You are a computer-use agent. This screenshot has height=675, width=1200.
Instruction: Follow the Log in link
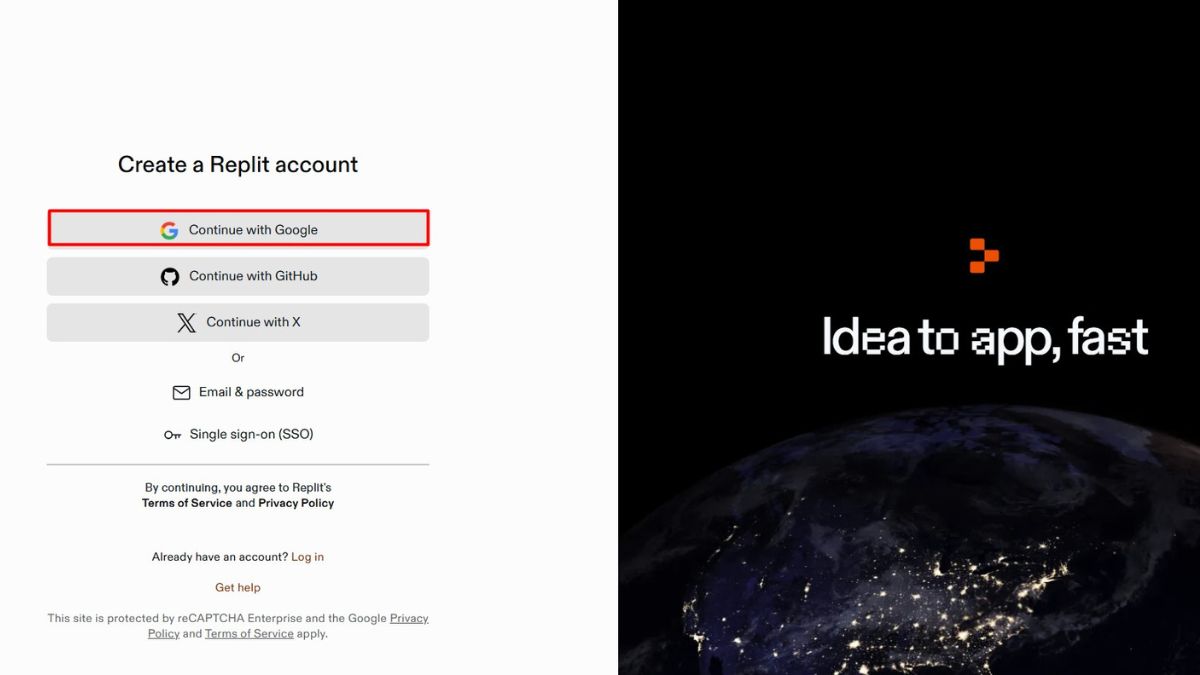tap(308, 557)
